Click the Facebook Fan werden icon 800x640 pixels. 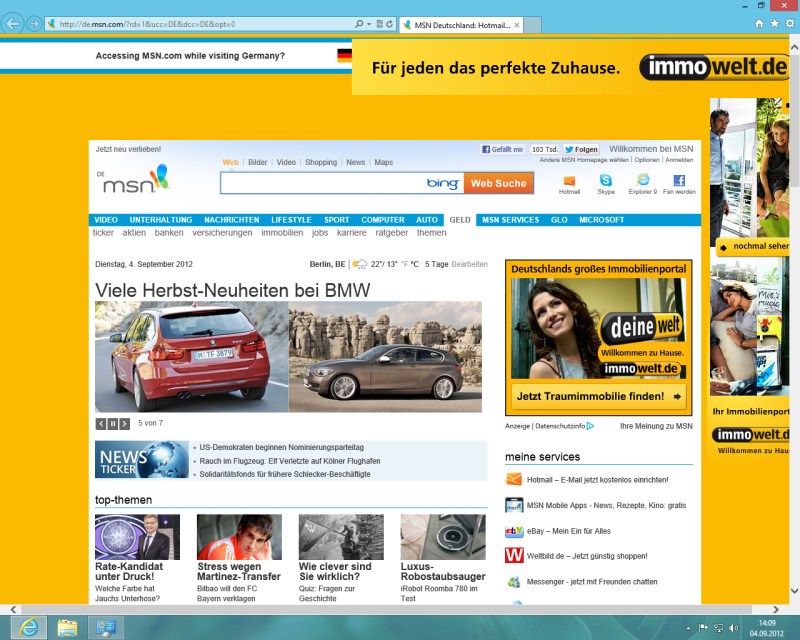679,180
